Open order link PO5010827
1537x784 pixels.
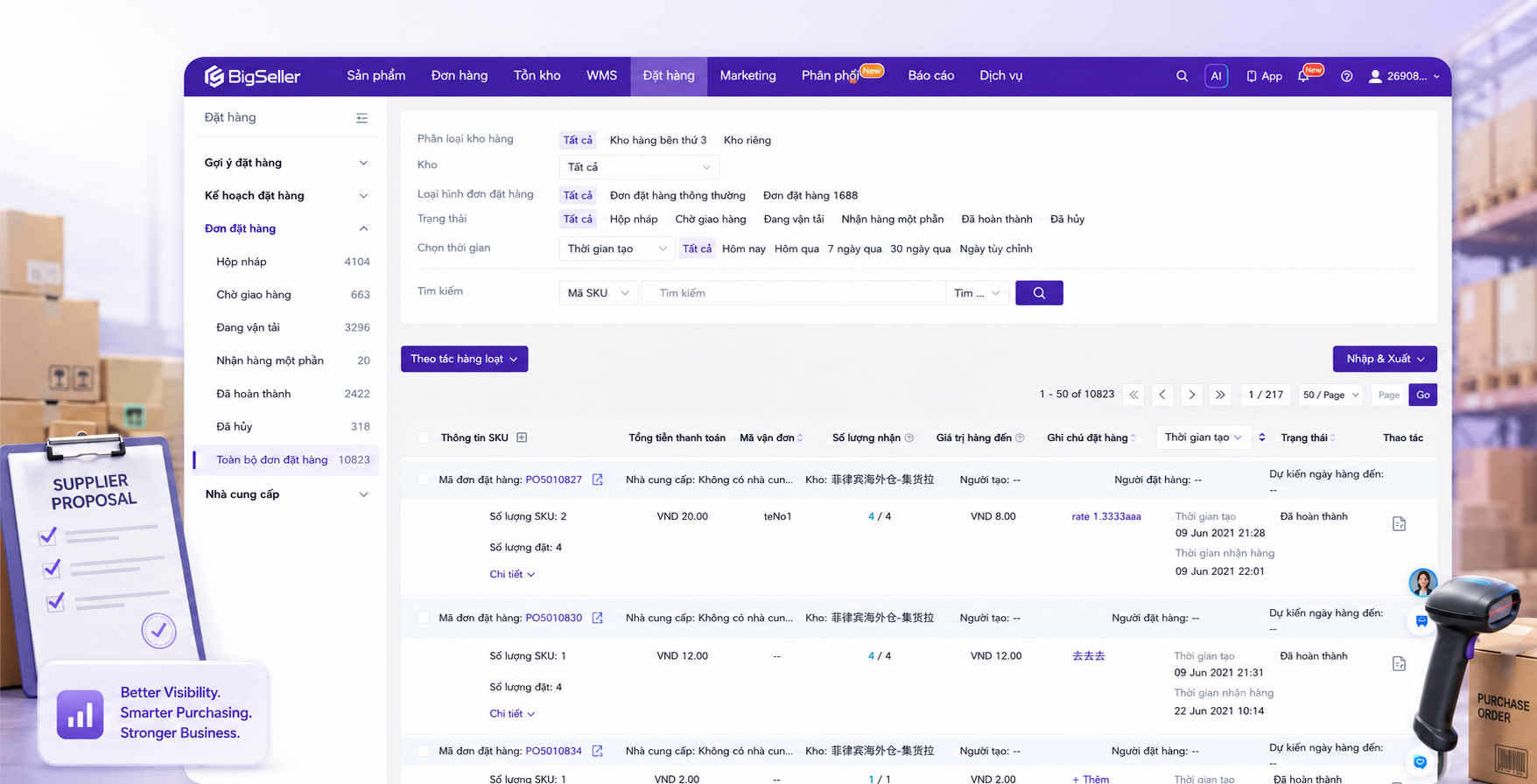[x=553, y=479]
